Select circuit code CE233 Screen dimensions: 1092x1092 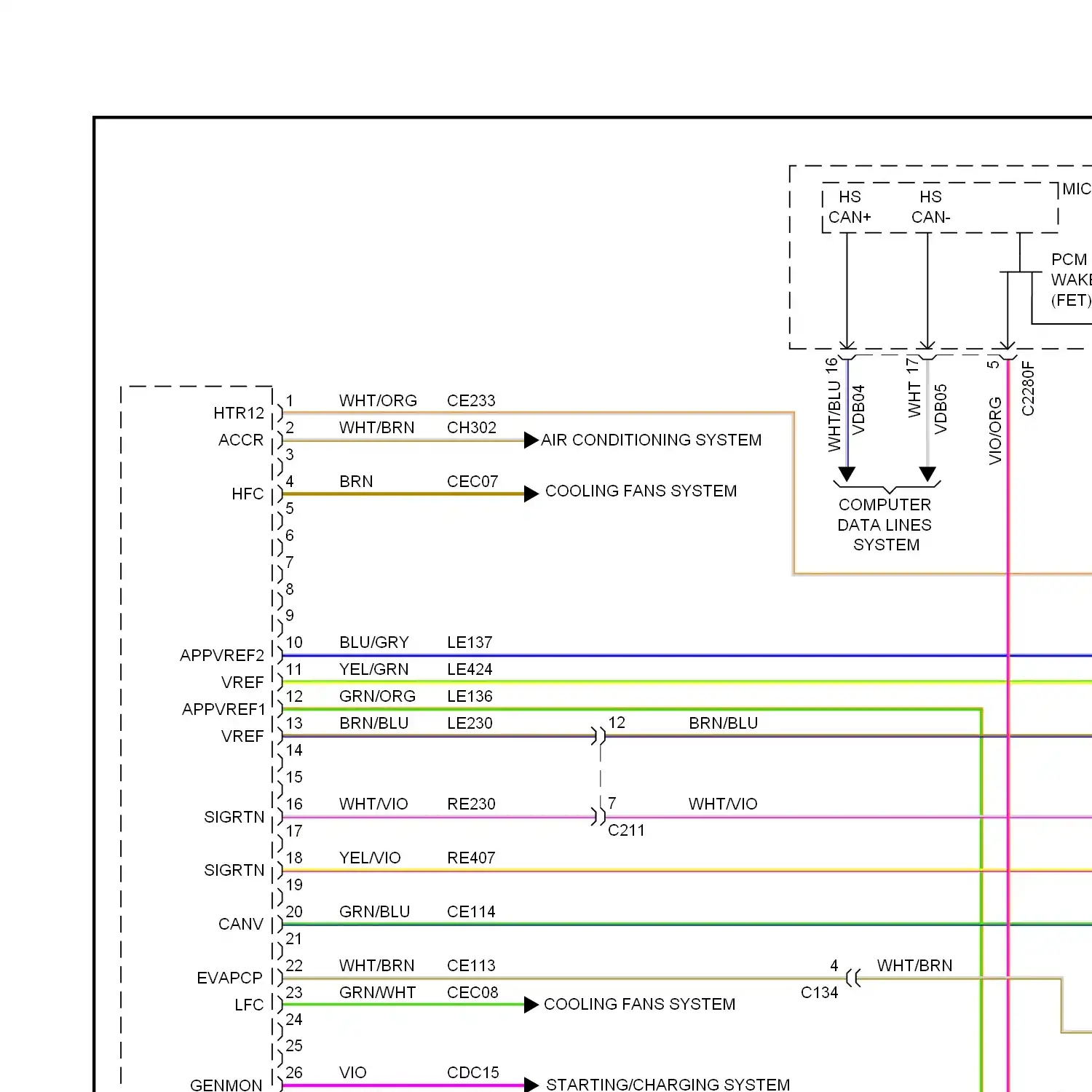471,401
